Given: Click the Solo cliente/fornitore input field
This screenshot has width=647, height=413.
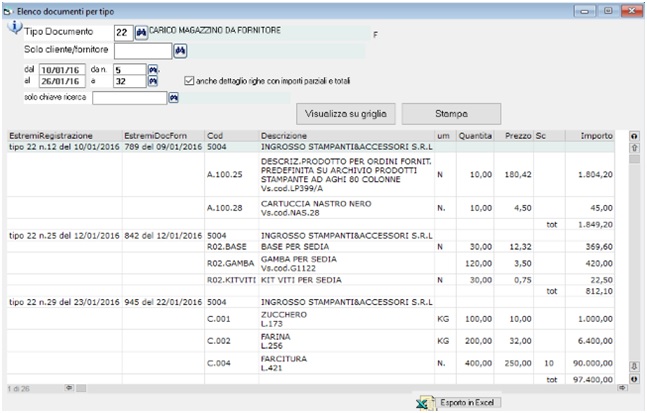Looking at the screenshot, I should [x=143, y=51].
